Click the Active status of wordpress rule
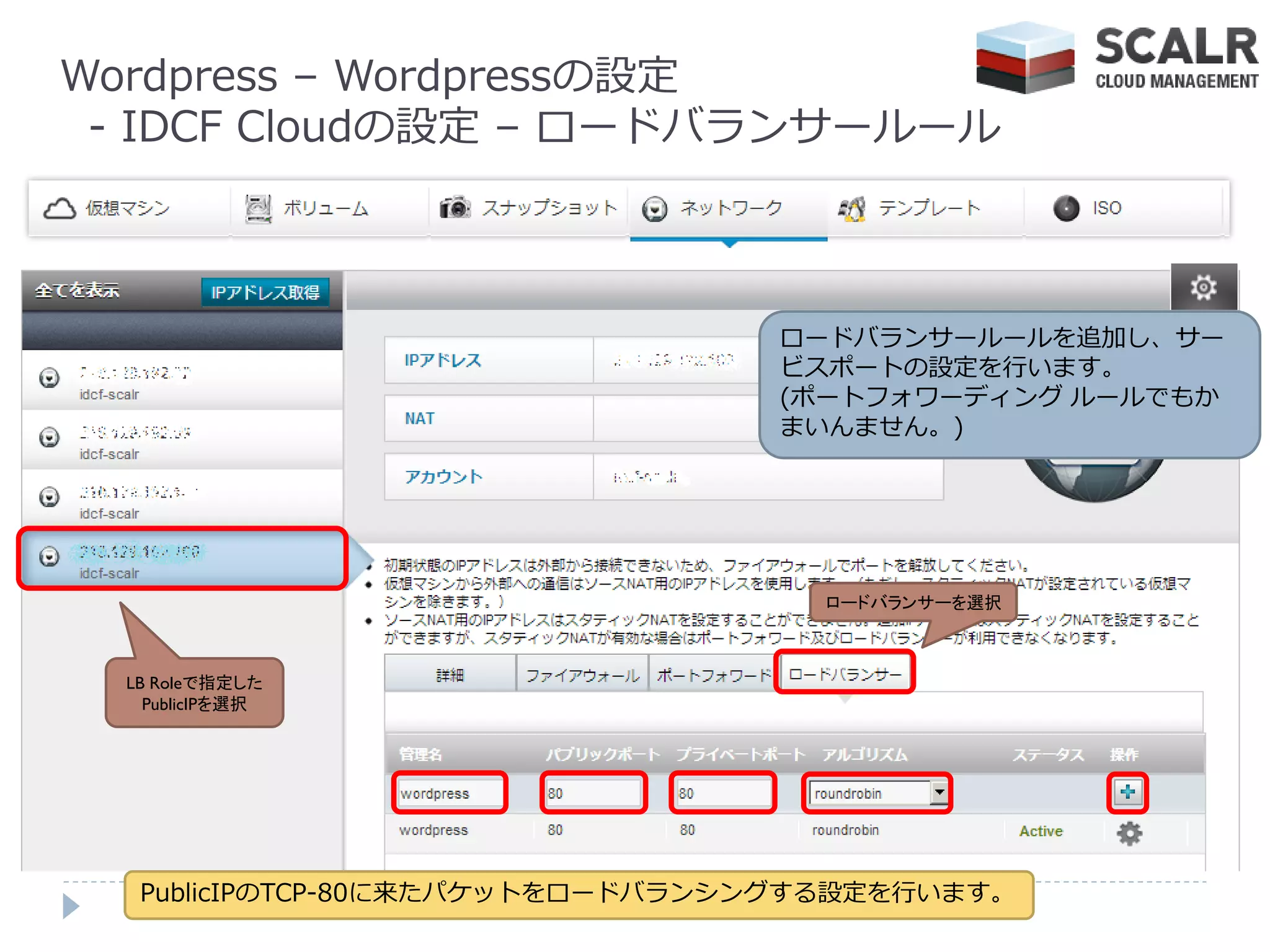Screen dimensions: 1270x952 (1041, 831)
